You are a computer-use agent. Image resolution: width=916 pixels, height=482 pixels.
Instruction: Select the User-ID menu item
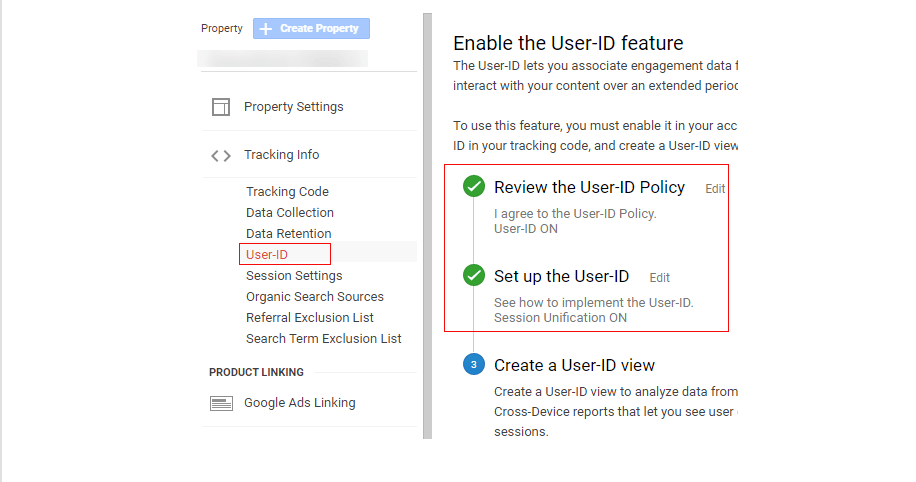coord(267,255)
